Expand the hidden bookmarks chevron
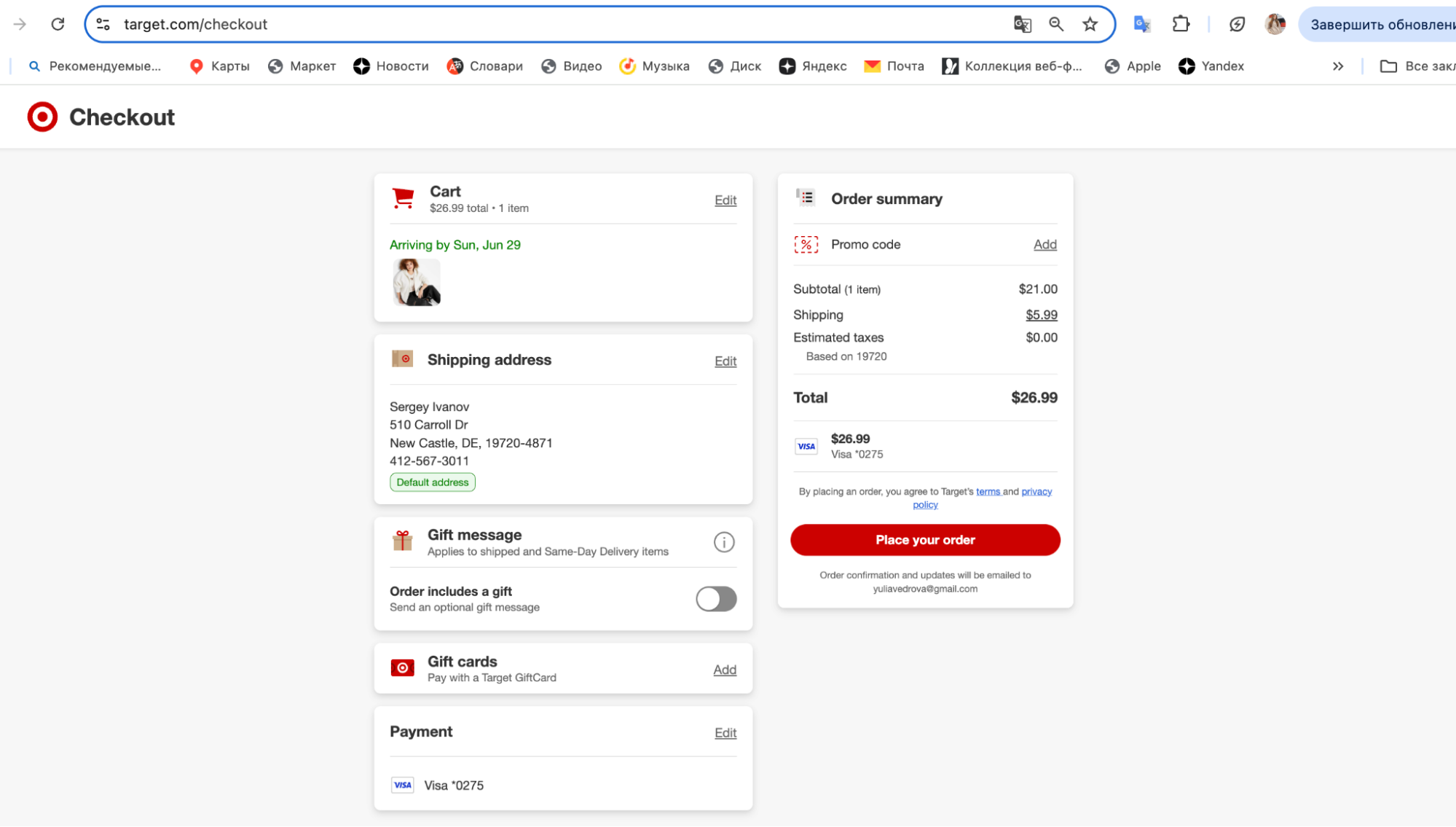1456x827 pixels. pyautogui.click(x=1338, y=66)
